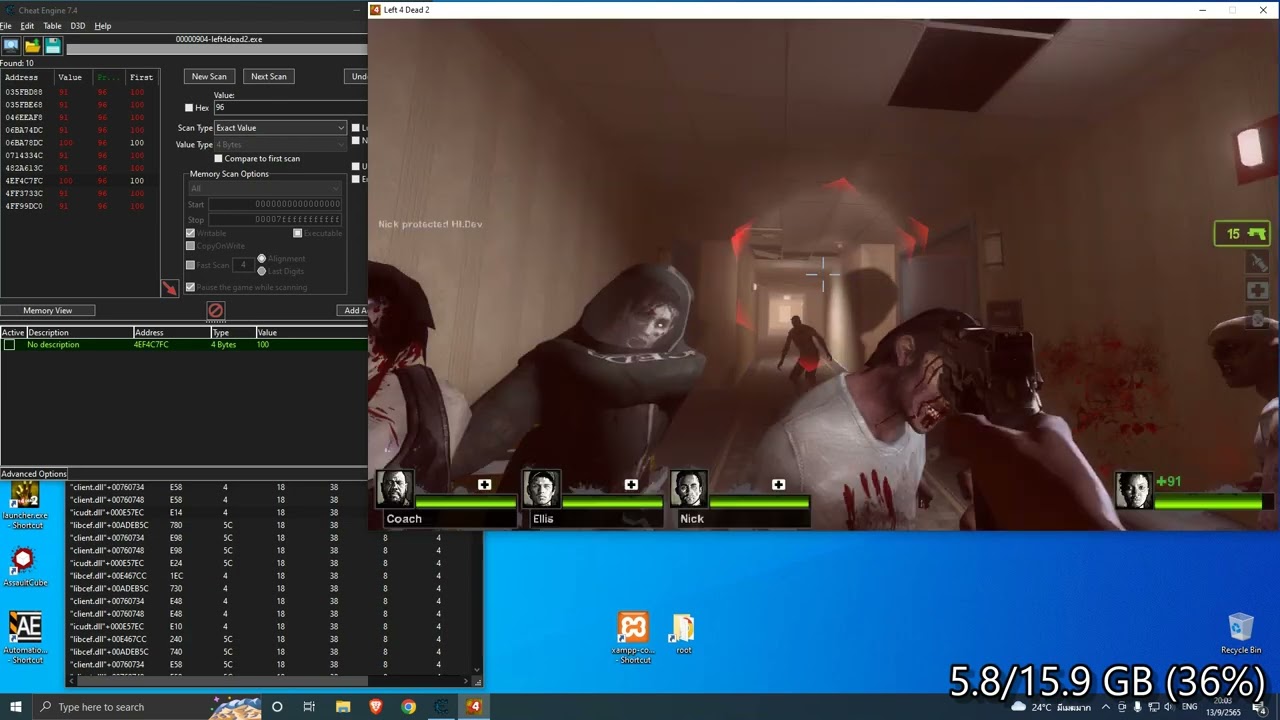Open the Recycle Bin
This screenshot has height=720, width=1280.
coord(1241,634)
